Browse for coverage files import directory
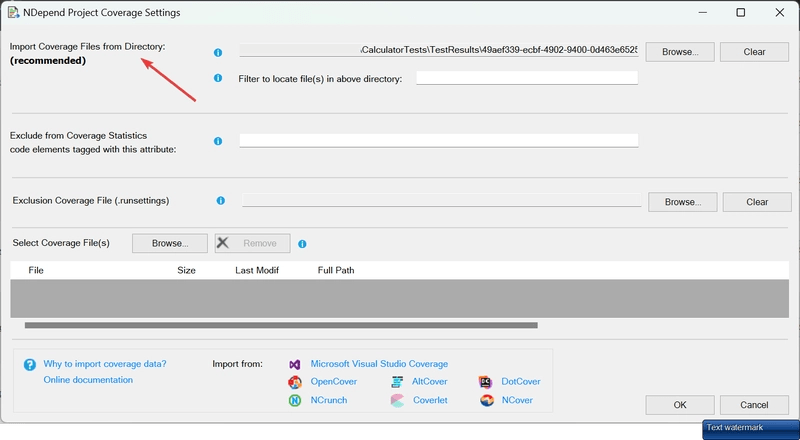 point(680,52)
